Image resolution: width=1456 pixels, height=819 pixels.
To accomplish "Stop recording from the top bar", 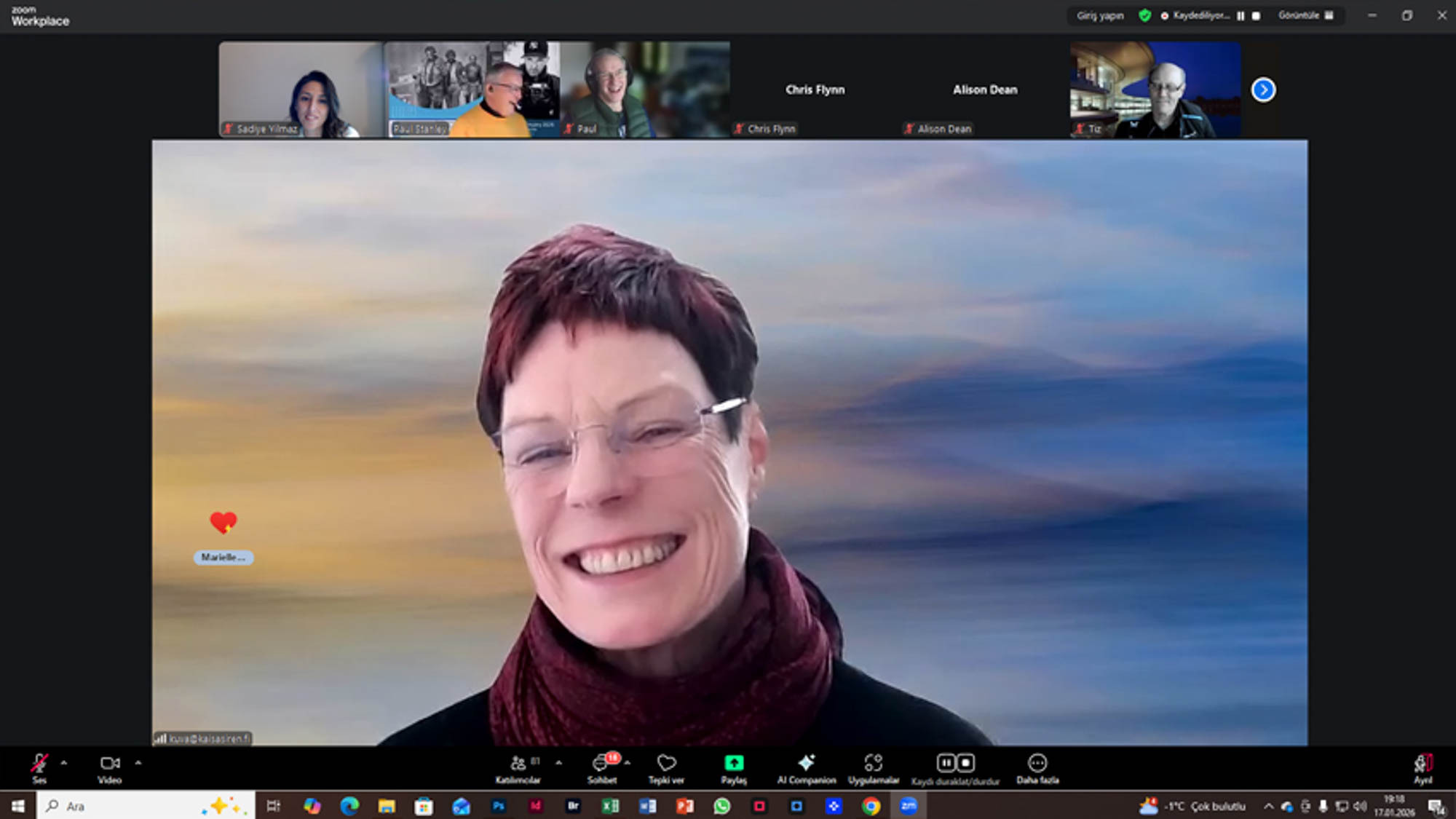I will [x=1257, y=16].
